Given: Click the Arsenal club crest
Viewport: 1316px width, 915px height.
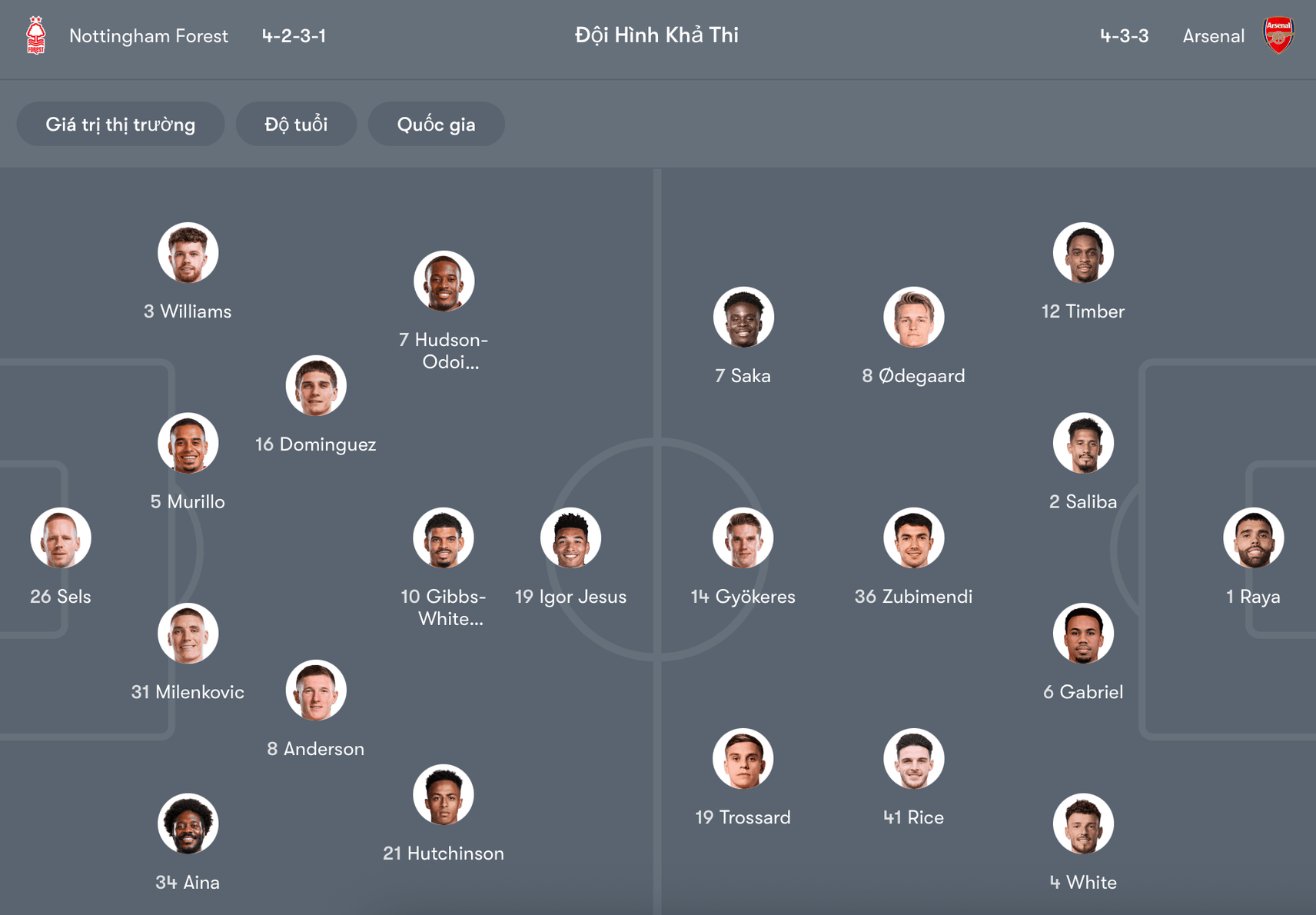Looking at the screenshot, I should (1278, 35).
